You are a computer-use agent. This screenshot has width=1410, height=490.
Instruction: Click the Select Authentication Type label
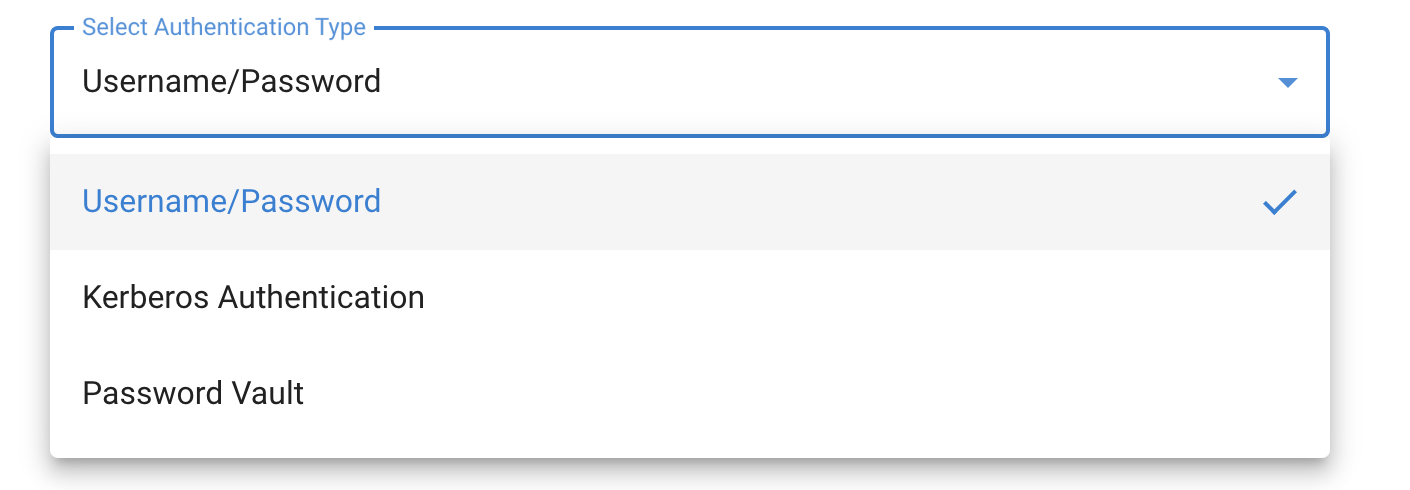[224, 28]
